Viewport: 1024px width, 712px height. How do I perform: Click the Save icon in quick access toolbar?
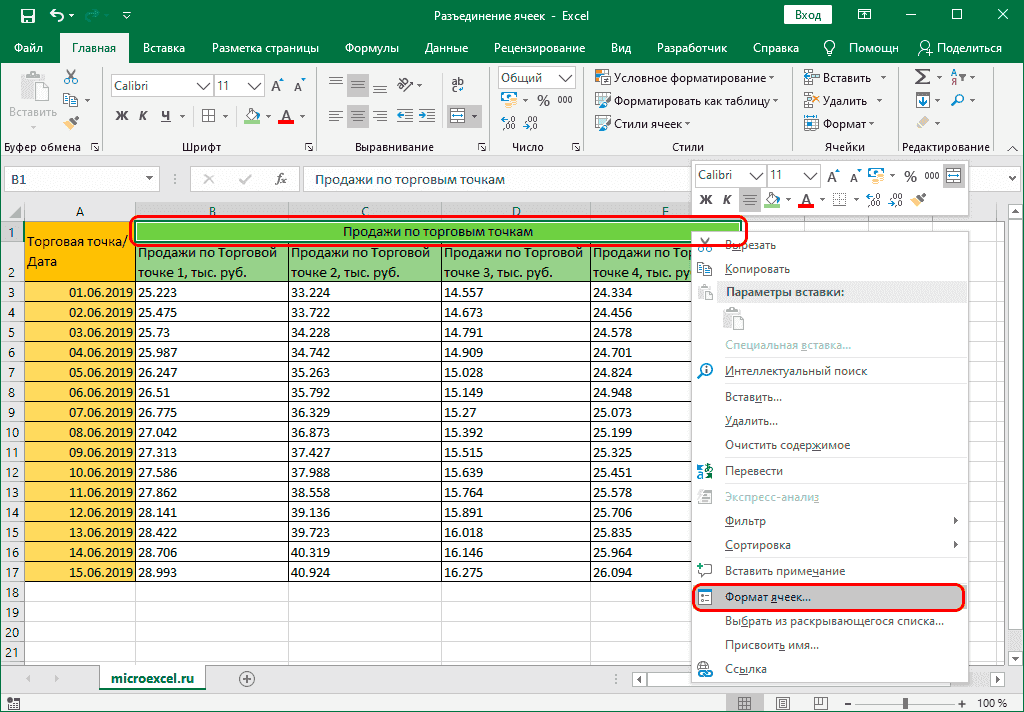[27, 16]
